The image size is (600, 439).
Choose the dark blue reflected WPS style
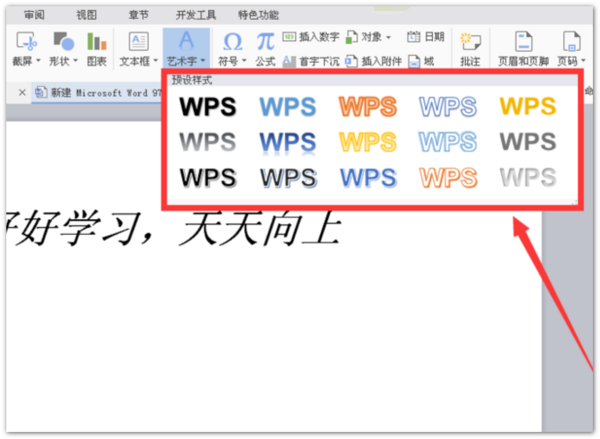tap(288, 142)
